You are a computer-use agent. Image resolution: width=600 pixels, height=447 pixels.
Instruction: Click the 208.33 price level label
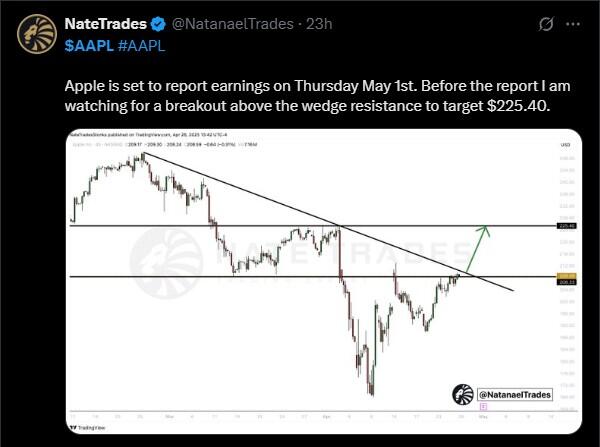pos(567,282)
